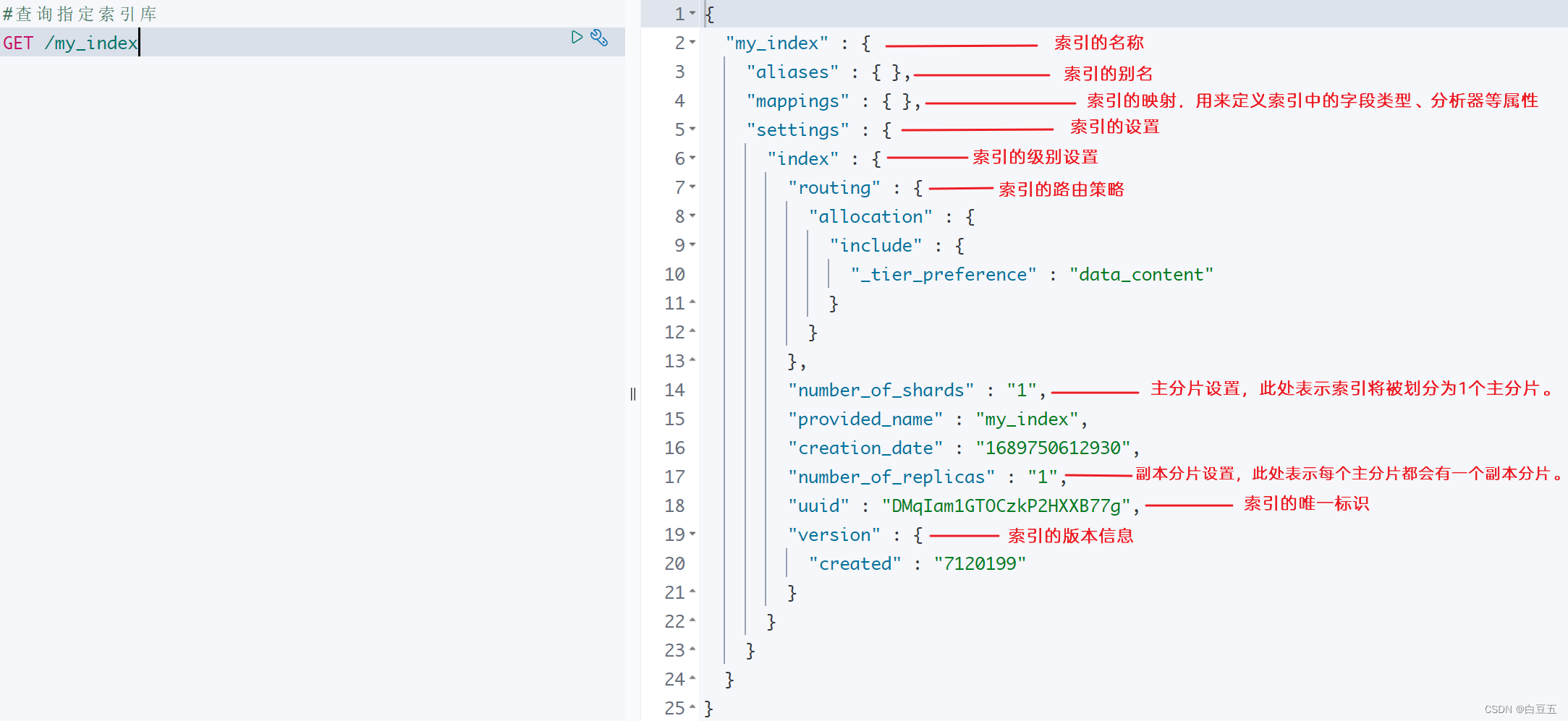Click the "creation_date" key
Image resolution: width=1568 pixels, height=721 pixels.
(x=865, y=448)
